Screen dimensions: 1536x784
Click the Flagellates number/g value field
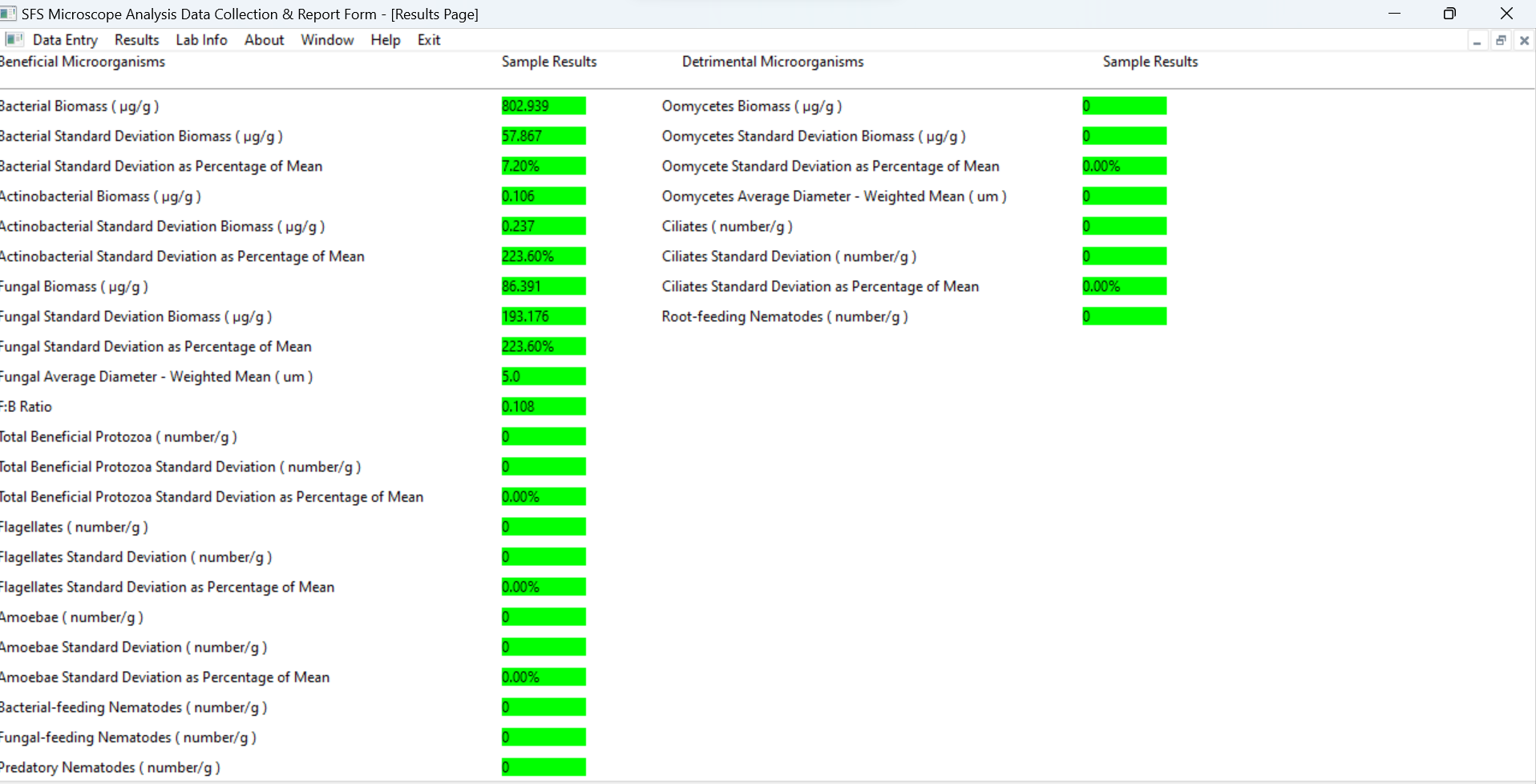click(544, 527)
